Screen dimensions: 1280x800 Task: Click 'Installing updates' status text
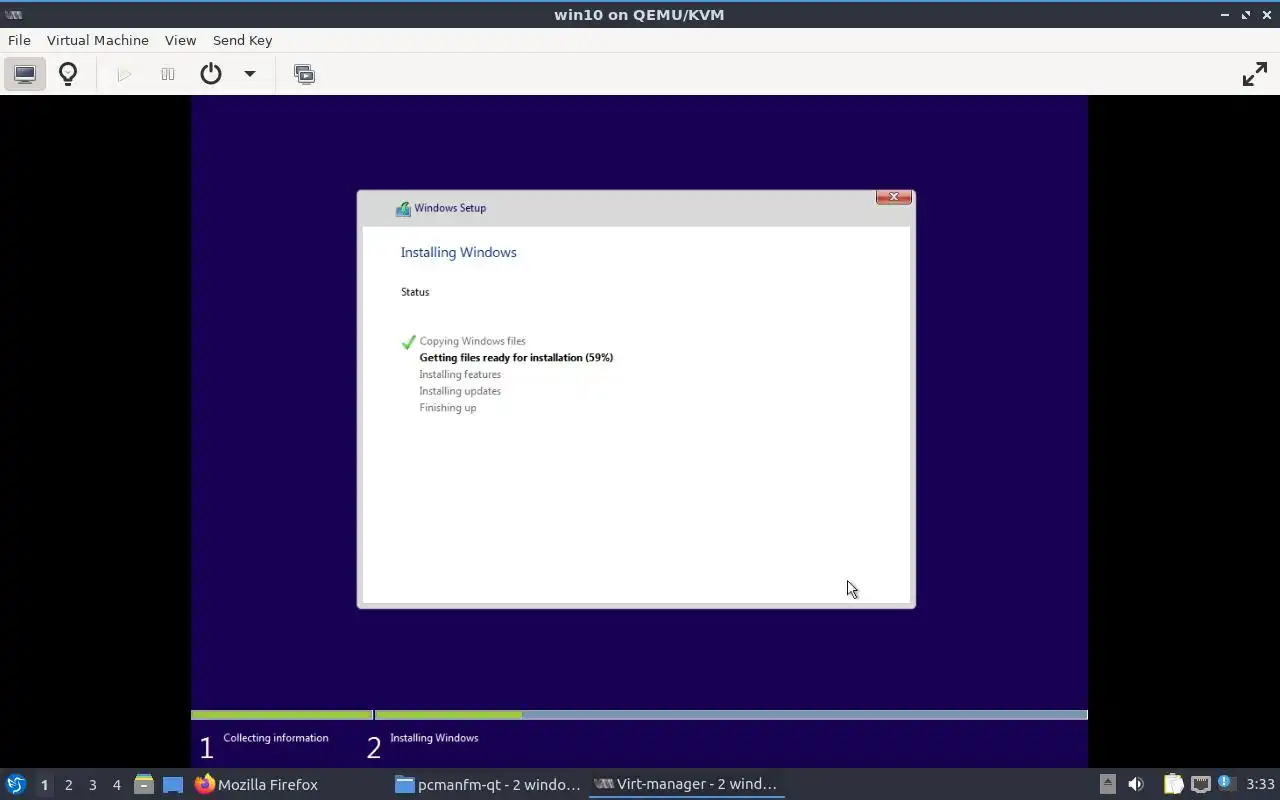click(460, 391)
